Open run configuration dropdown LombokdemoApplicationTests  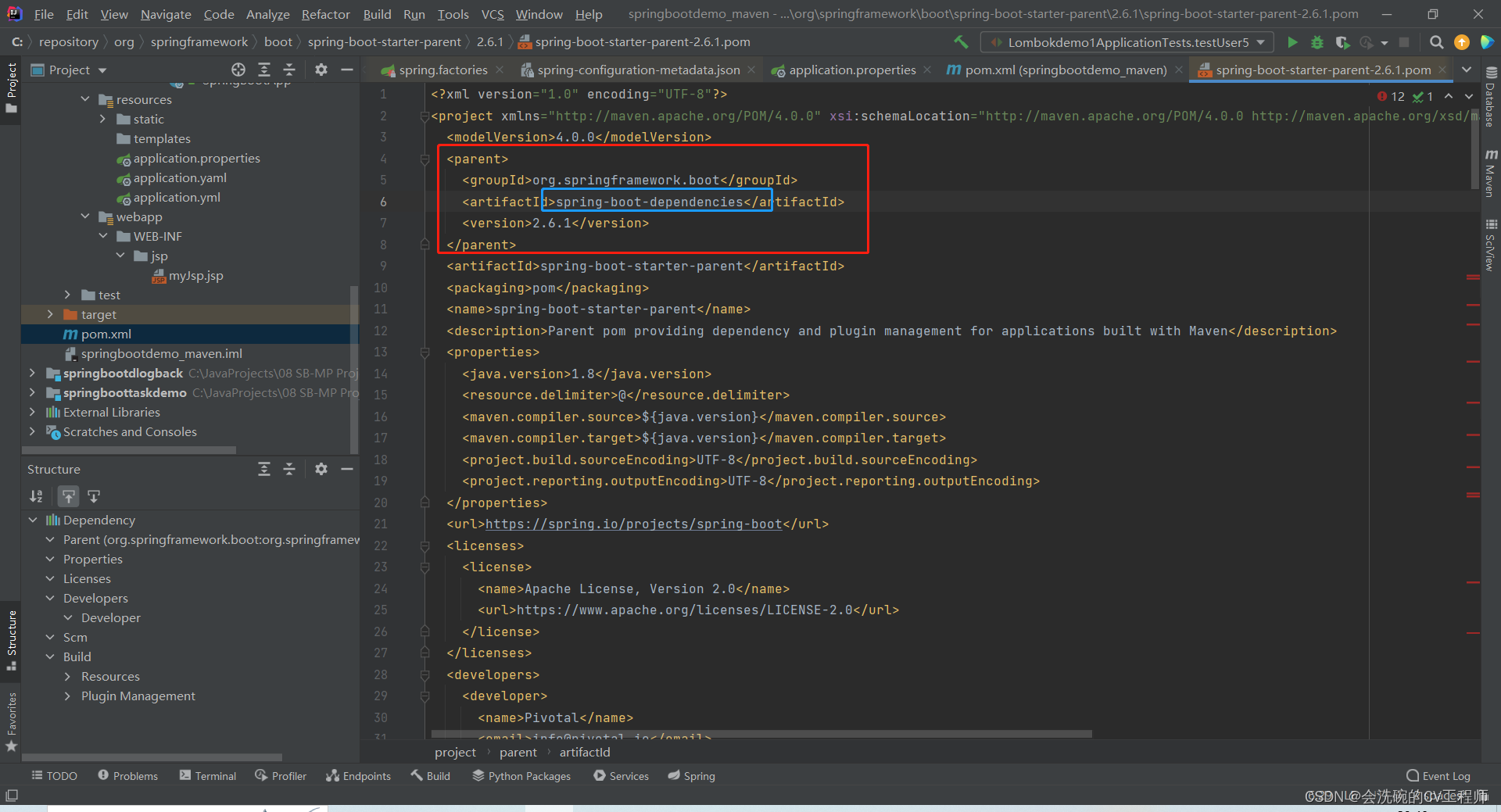click(1127, 42)
